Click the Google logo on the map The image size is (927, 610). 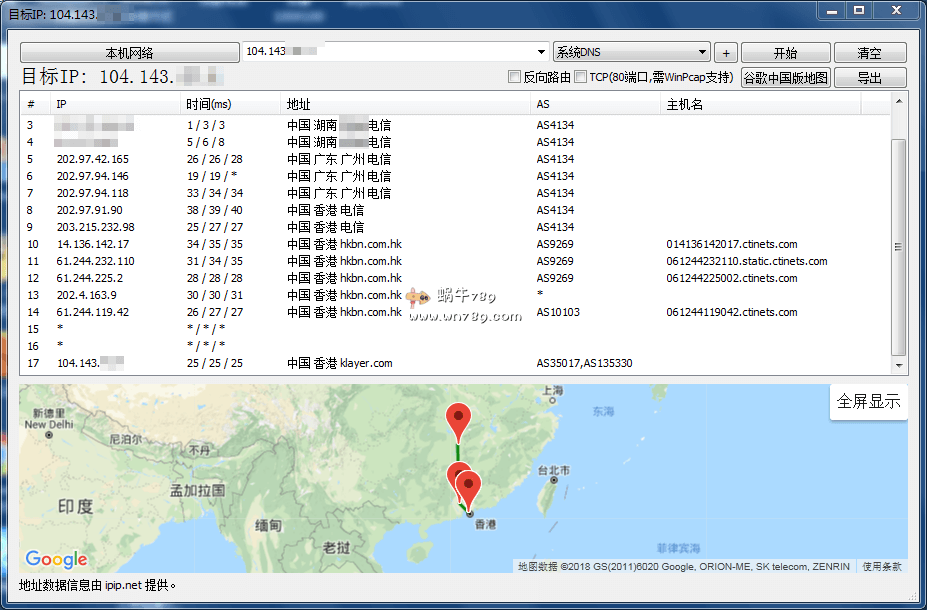[56, 560]
